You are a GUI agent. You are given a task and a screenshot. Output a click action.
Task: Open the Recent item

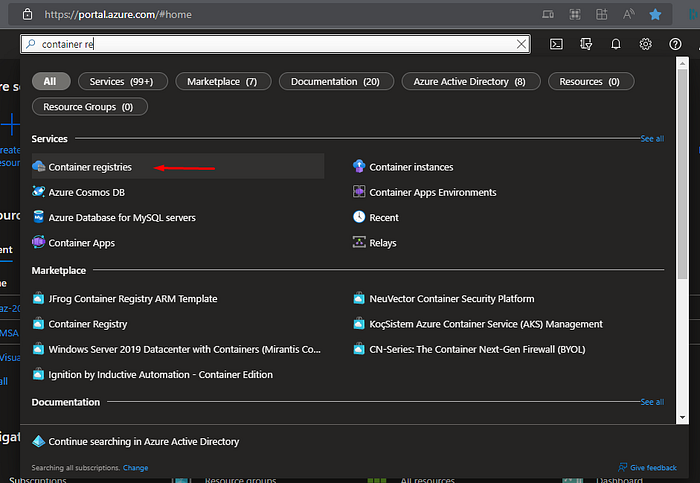point(384,218)
